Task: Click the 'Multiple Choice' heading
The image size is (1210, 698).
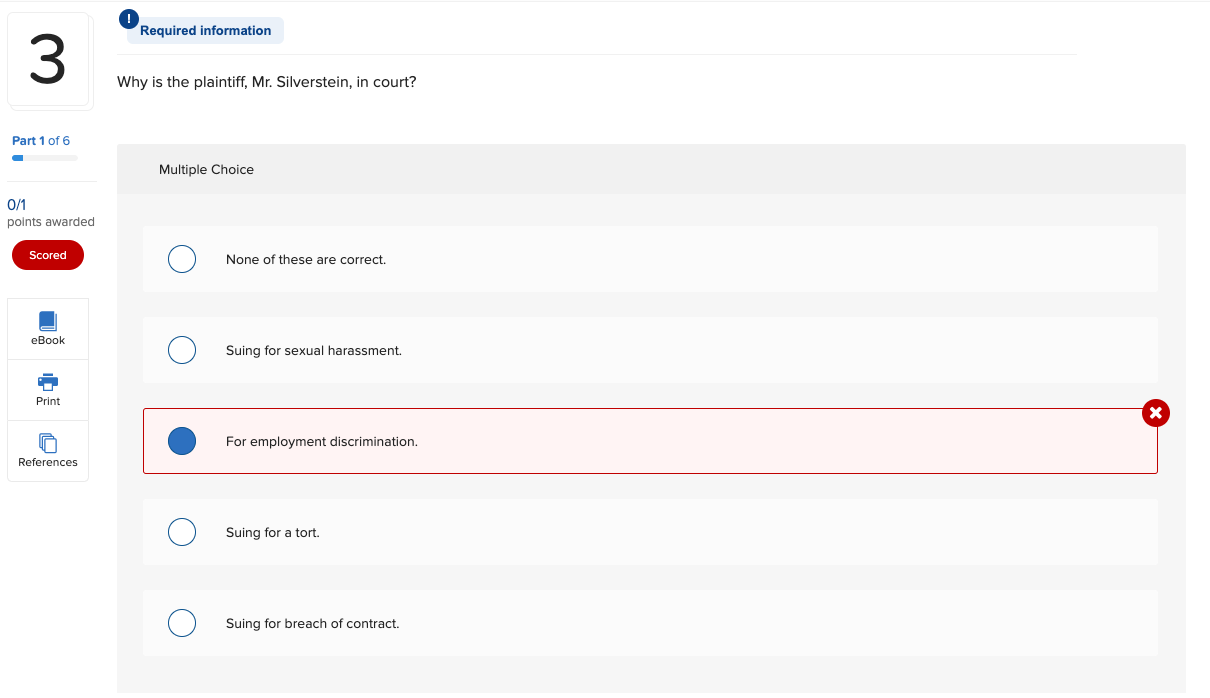Action: tap(206, 170)
